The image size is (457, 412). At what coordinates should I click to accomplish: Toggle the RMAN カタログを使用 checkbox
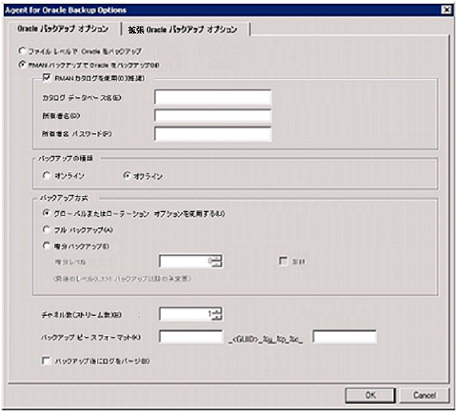(46, 78)
